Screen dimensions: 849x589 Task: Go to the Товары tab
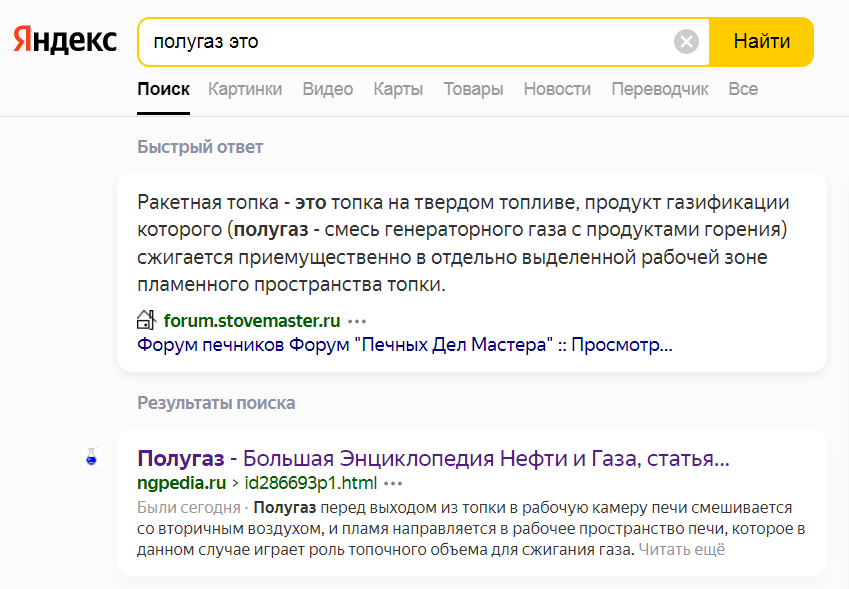(x=473, y=89)
